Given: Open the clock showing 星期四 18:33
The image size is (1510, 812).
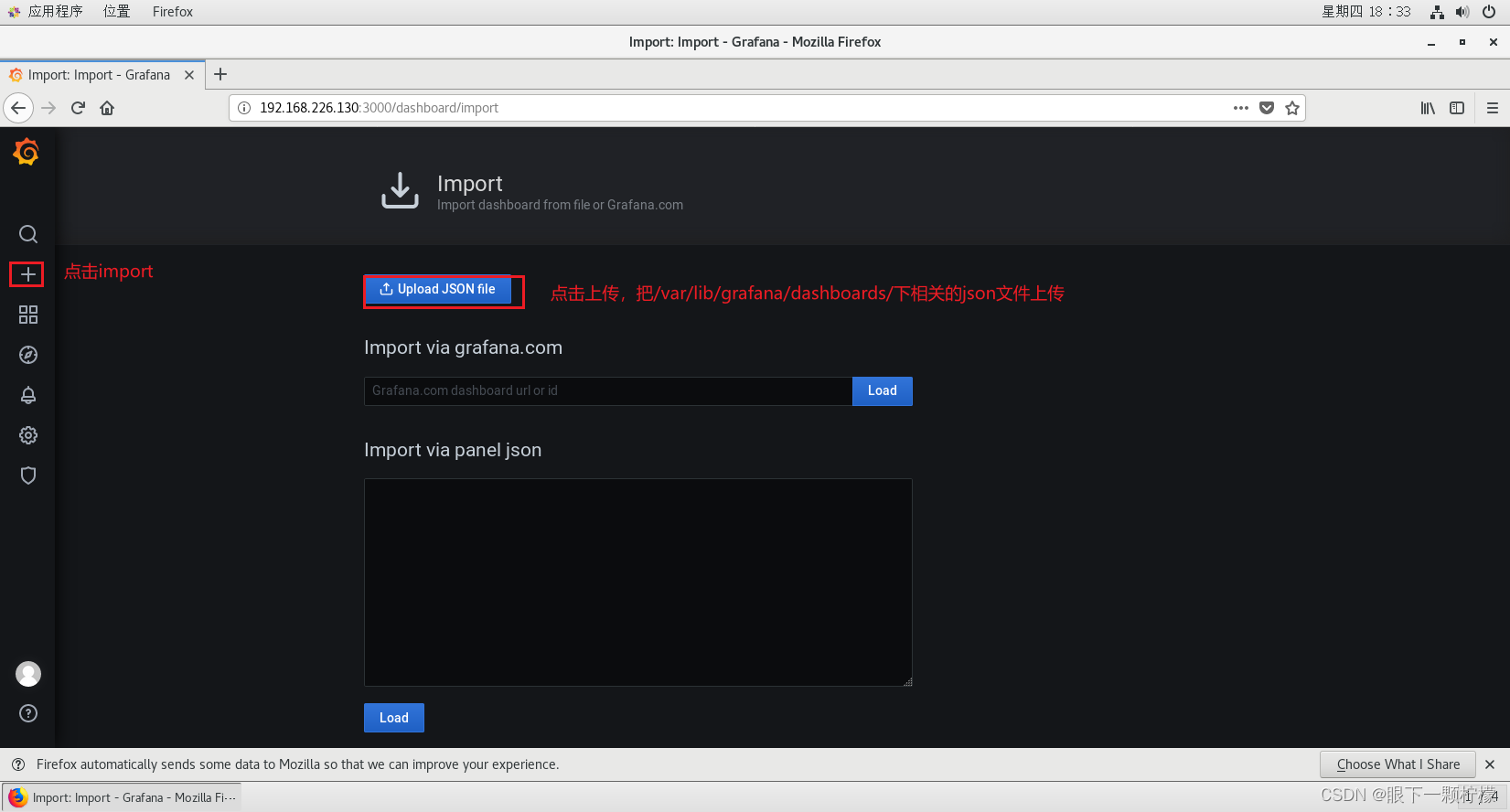Looking at the screenshot, I should pyautogui.click(x=1366, y=12).
